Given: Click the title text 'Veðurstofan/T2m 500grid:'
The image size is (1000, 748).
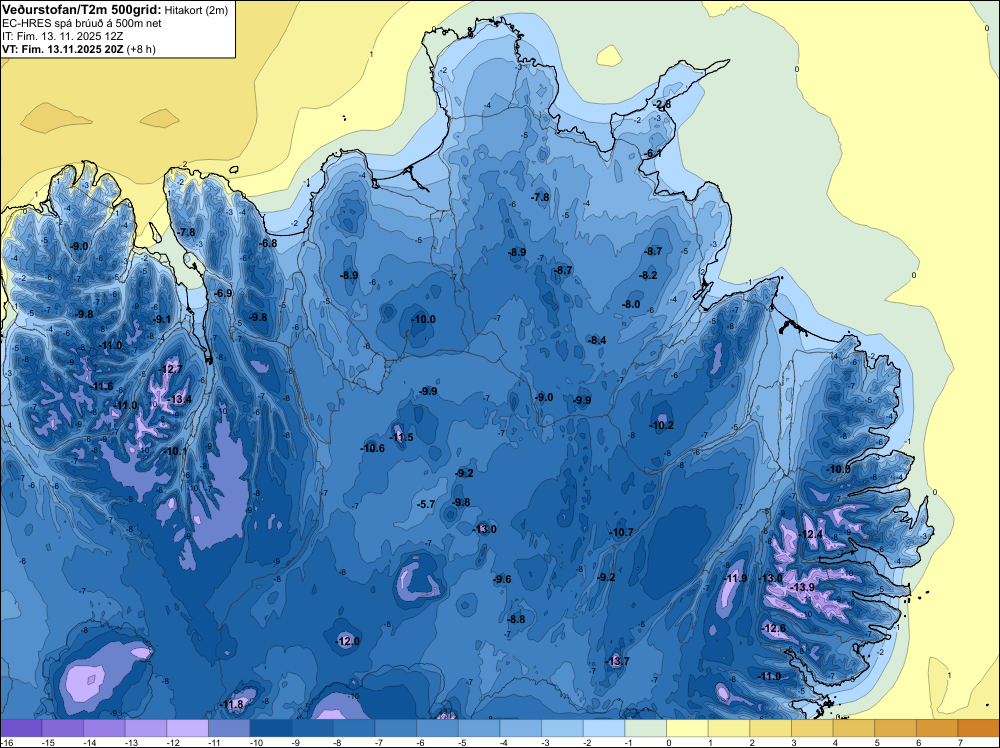Looking at the screenshot, I should tap(82, 10).
